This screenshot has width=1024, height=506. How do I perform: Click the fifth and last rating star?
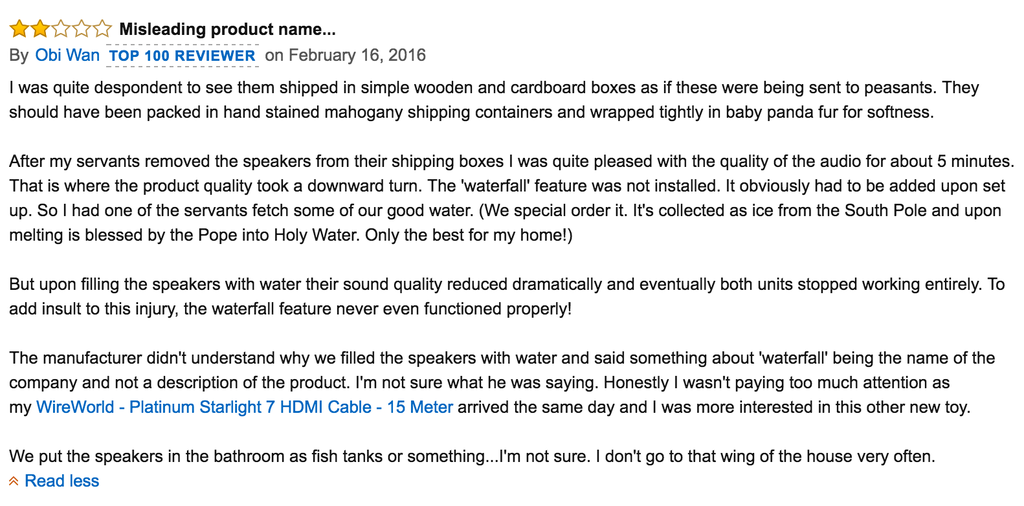coord(102,28)
